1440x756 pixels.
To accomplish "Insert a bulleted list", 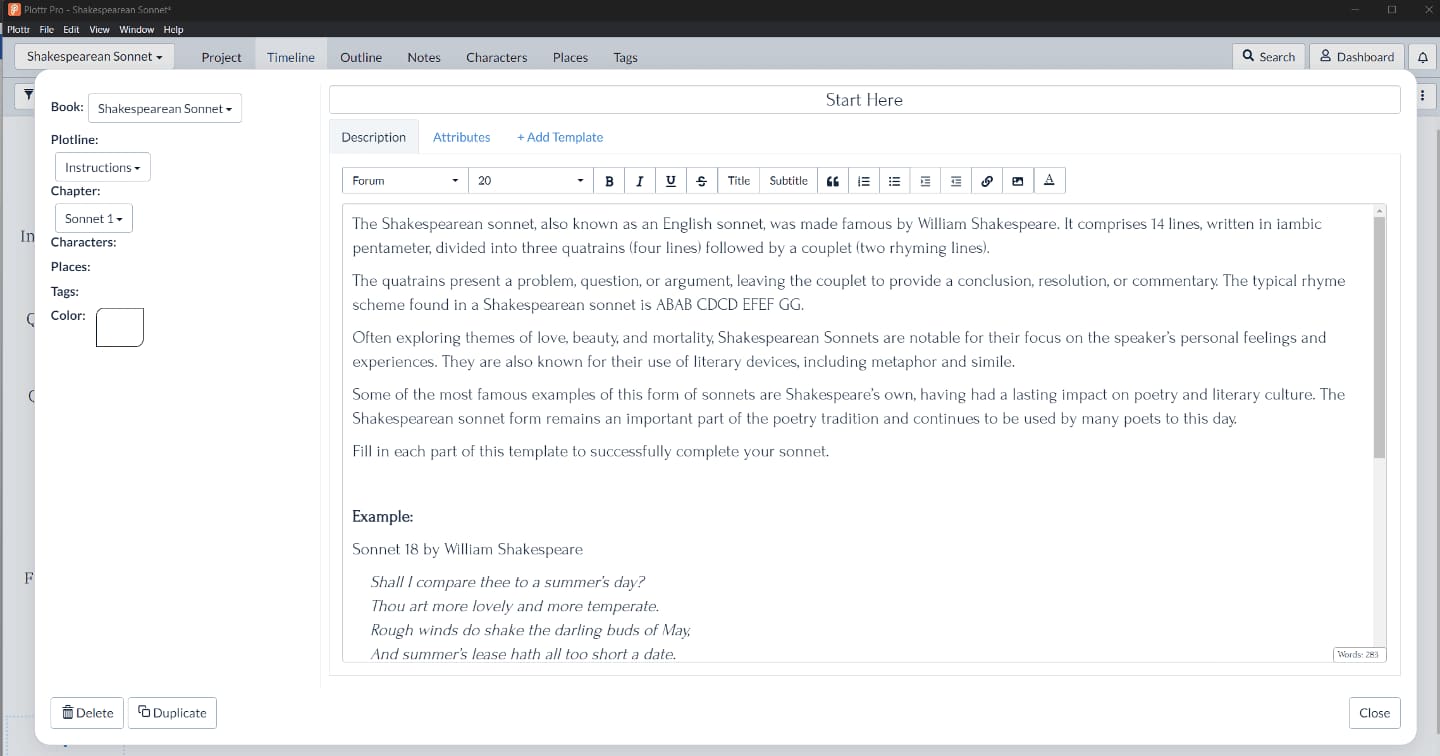I will (895, 181).
